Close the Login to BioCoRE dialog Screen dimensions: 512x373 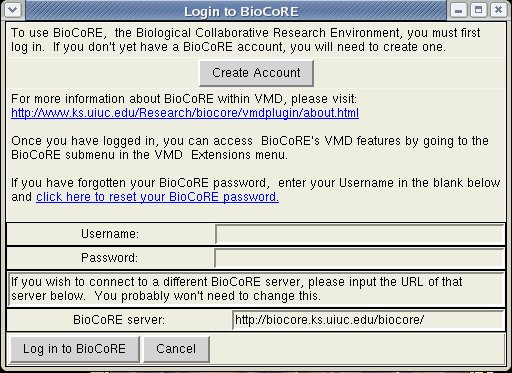tap(498, 10)
